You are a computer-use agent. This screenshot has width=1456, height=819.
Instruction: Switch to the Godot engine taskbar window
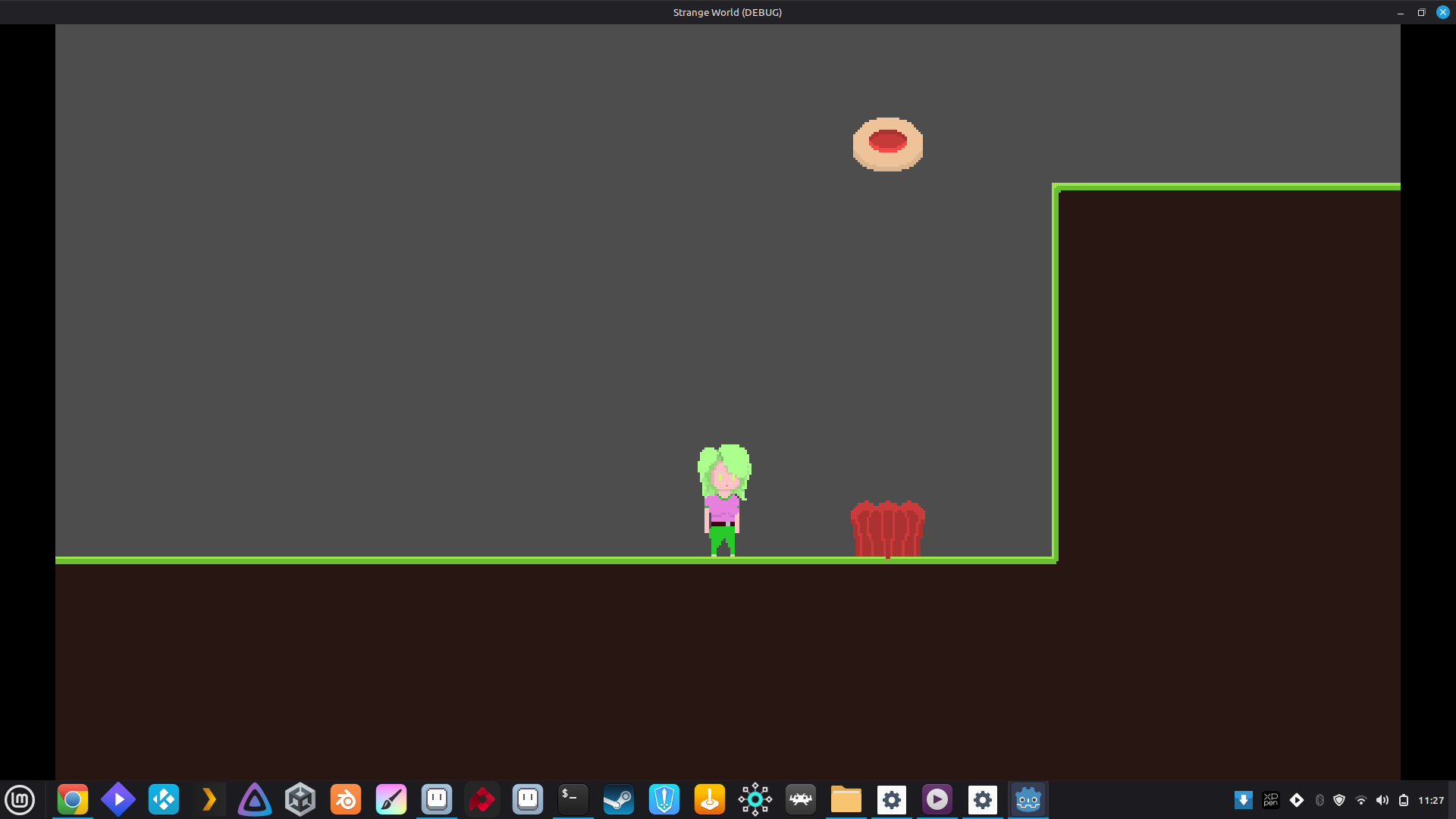pos(1028,799)
